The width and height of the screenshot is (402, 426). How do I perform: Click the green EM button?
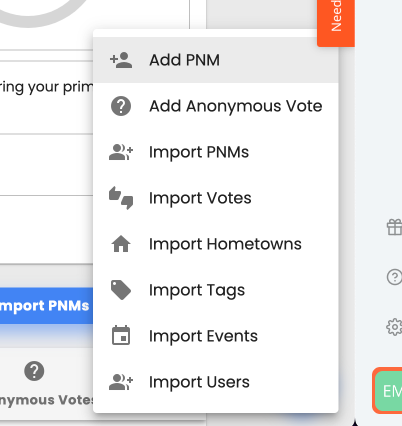389,390
